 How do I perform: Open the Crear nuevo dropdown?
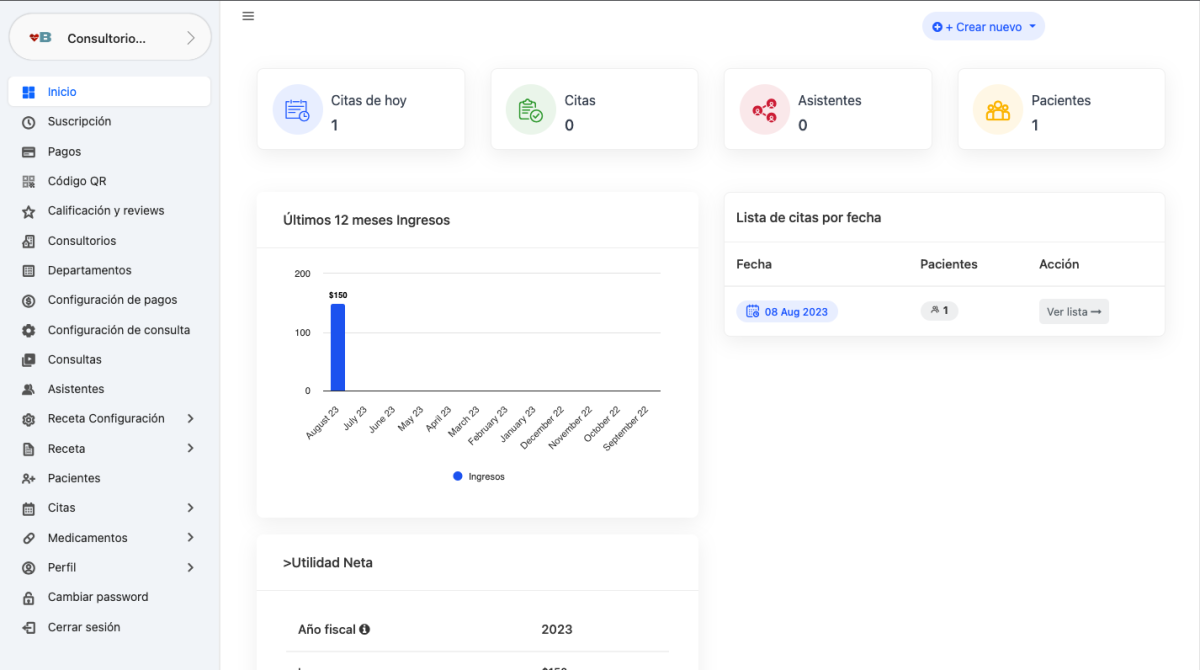[x=983, y=27]
